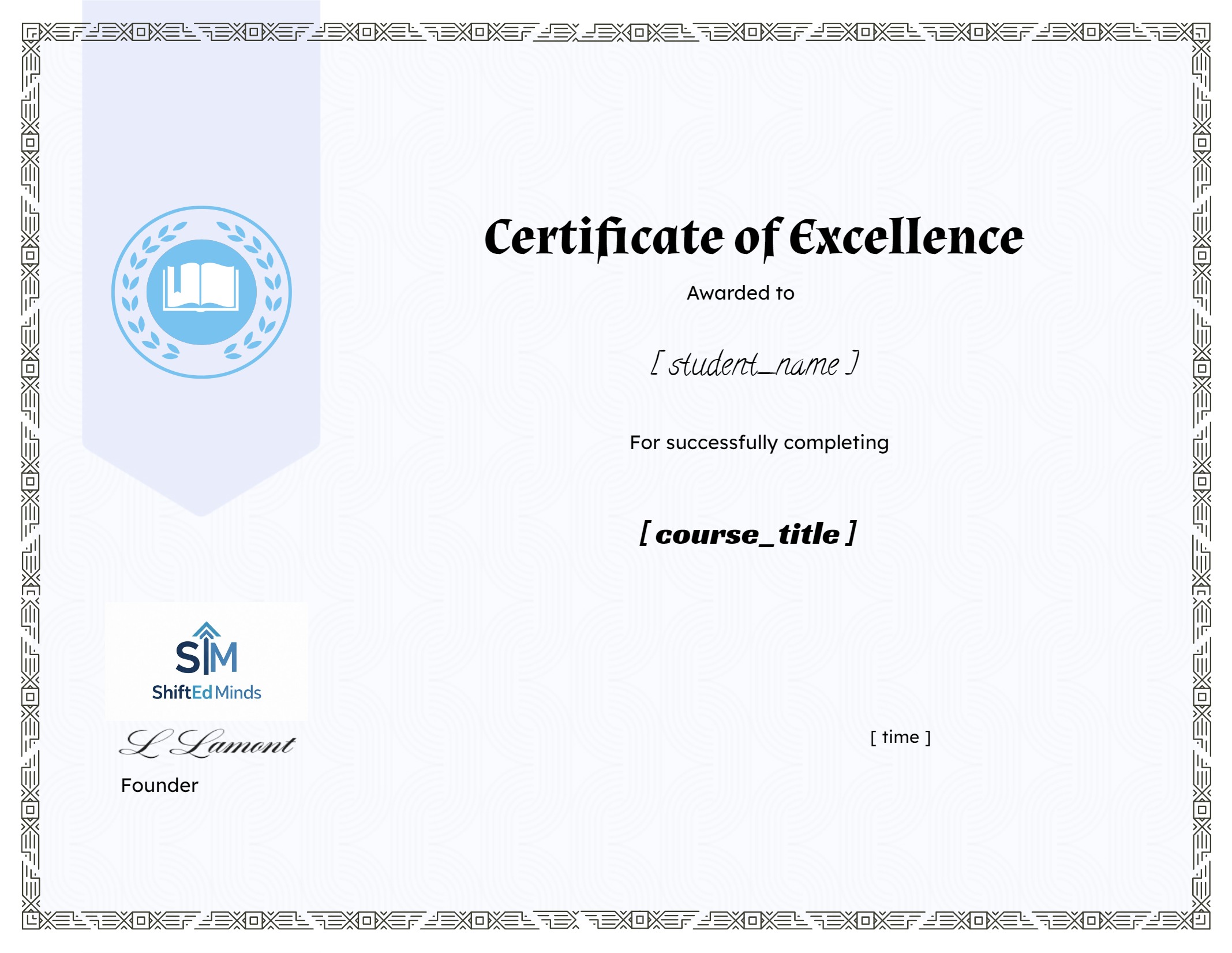The width and height of the screenshot is (1232, 953).
Task: Click the pointed tip of lavender ribbon
Action: [201, 508]
